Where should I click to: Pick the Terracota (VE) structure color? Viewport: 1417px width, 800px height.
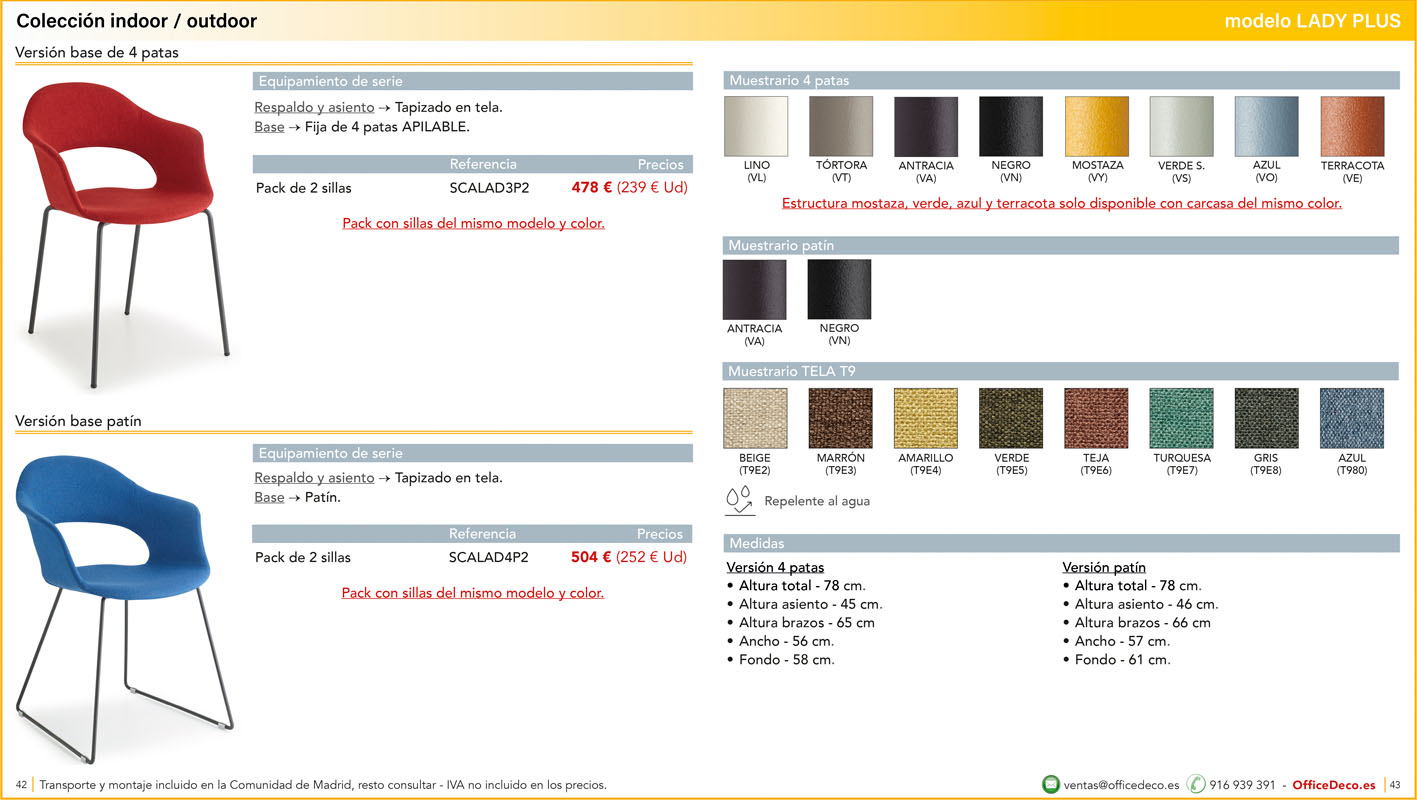pyautogui.click(x=1352, y=127)
